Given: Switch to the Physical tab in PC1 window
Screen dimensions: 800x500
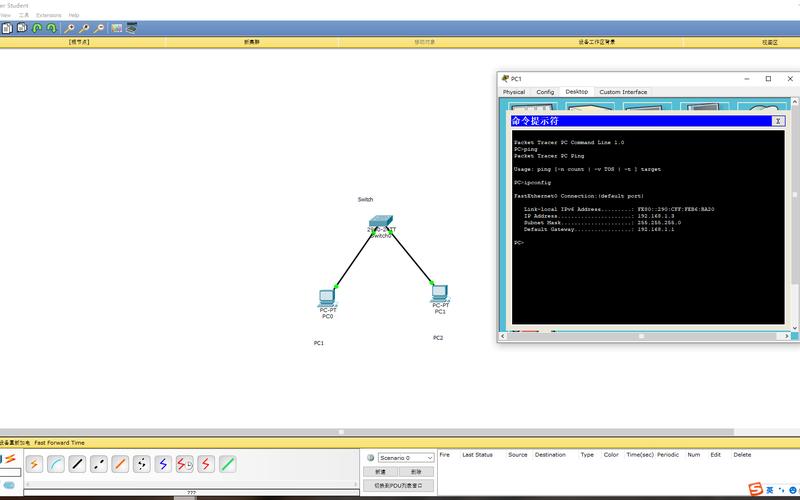Looking at the screenshot, I should click(x=514, y=92).
